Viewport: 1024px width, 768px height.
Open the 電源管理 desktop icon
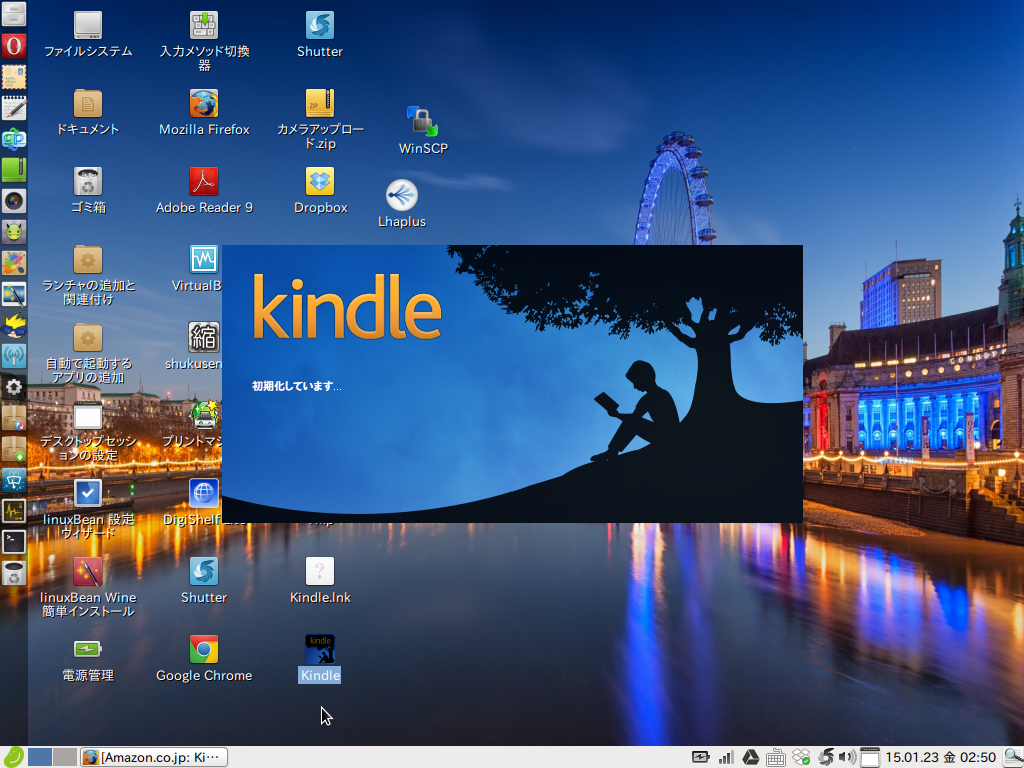[x=88, y=649]
